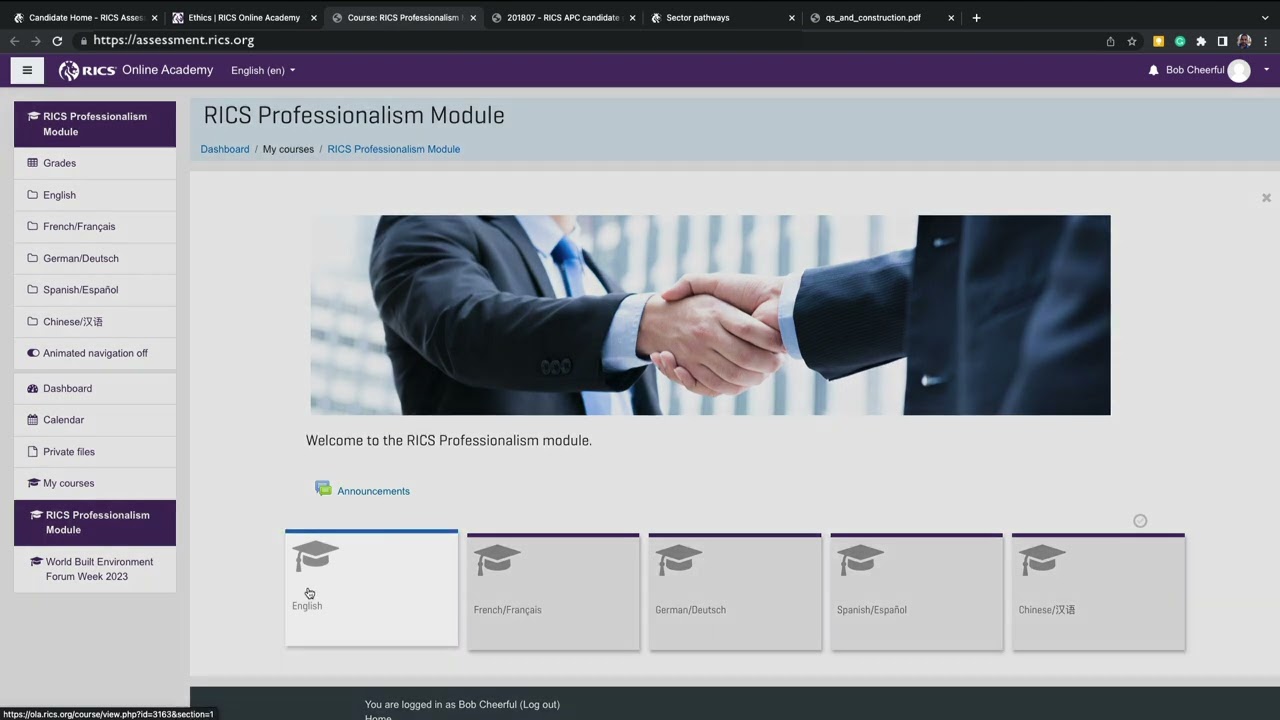
Task: Click the browser forward arrow
Action: click(36, 41)
